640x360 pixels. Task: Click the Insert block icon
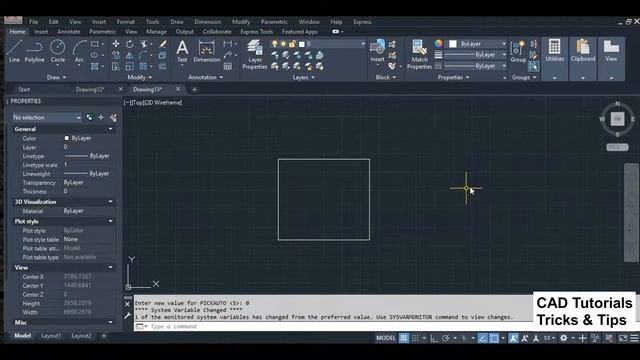[x=378, y=51]
